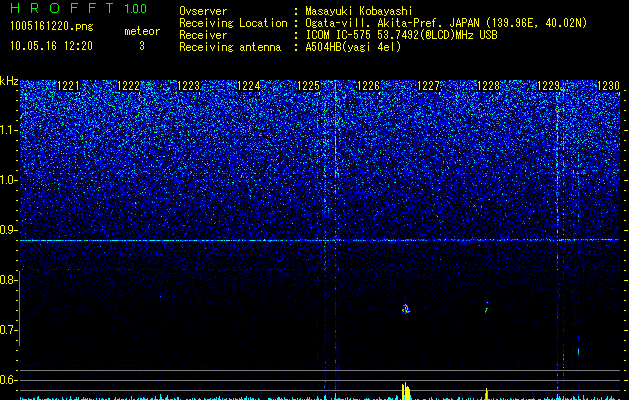Viewport: 629px width, 400px height.
Task: Click the 1227 time marker
Action: tap(428, 86)
